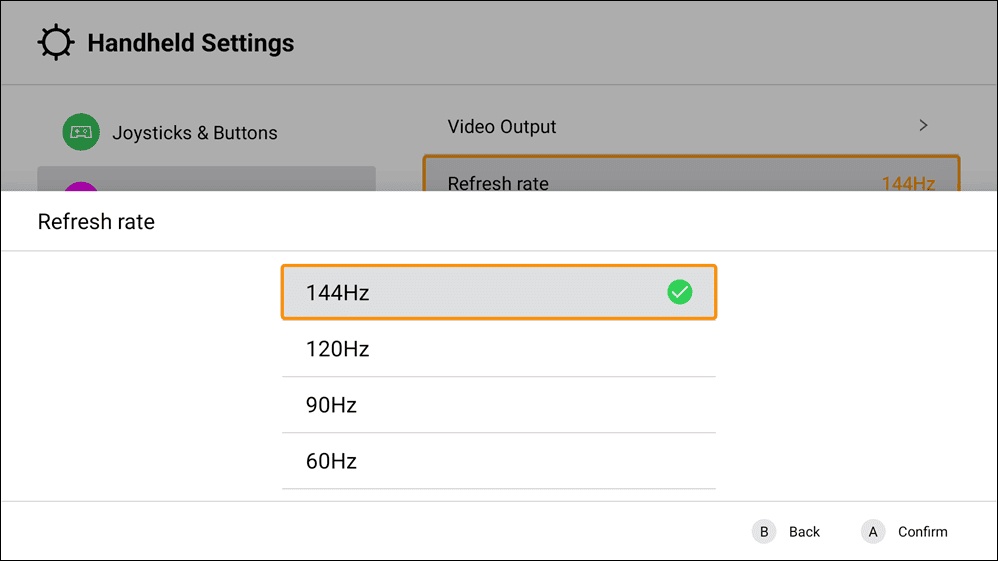Click the Handheld Settings gear icon
998x561 pixels.
[56, 43]
